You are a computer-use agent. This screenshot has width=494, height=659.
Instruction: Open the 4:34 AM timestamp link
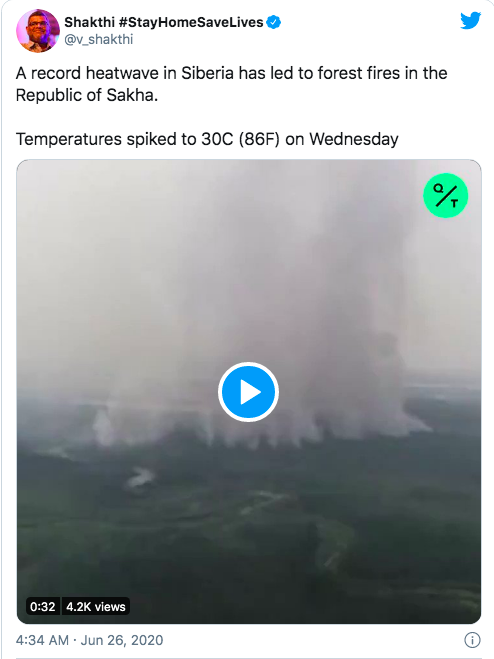42,640
